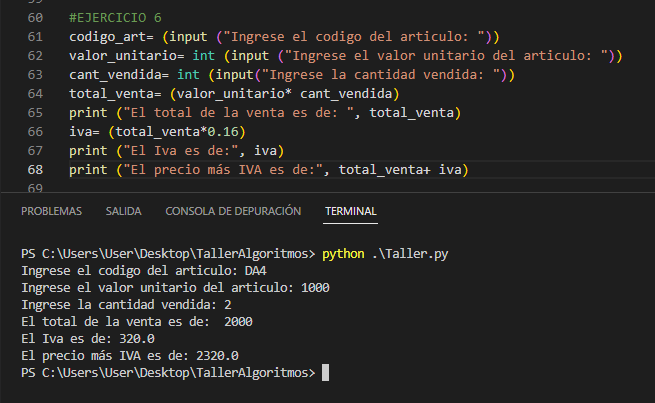The width and height of the screenshot is (655, 403).
Task: Click the total_venta assignment on line 64
Action: [234, 94]
